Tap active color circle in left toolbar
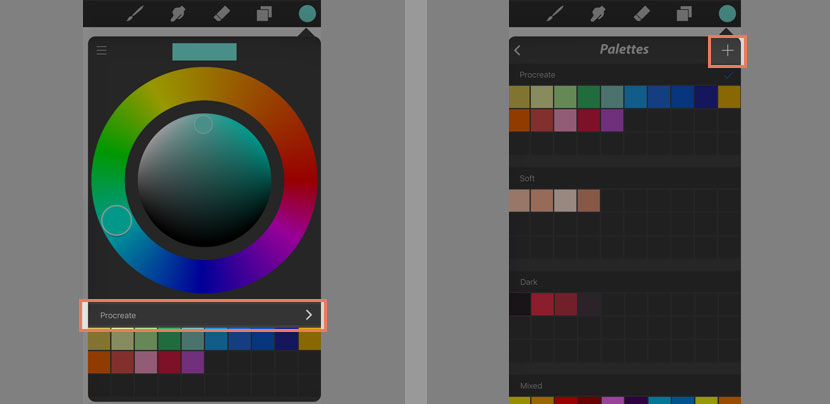This screenshot has width=830, height=404. (x=308, y=14)
